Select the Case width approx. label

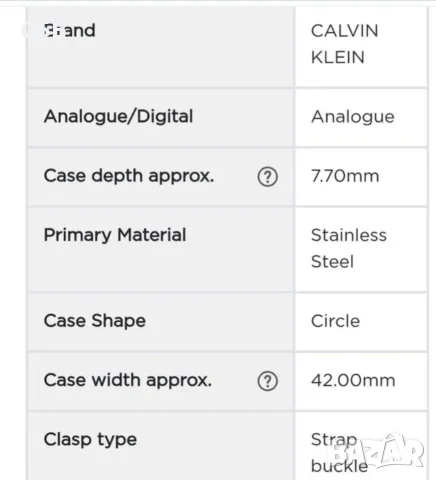128,380
